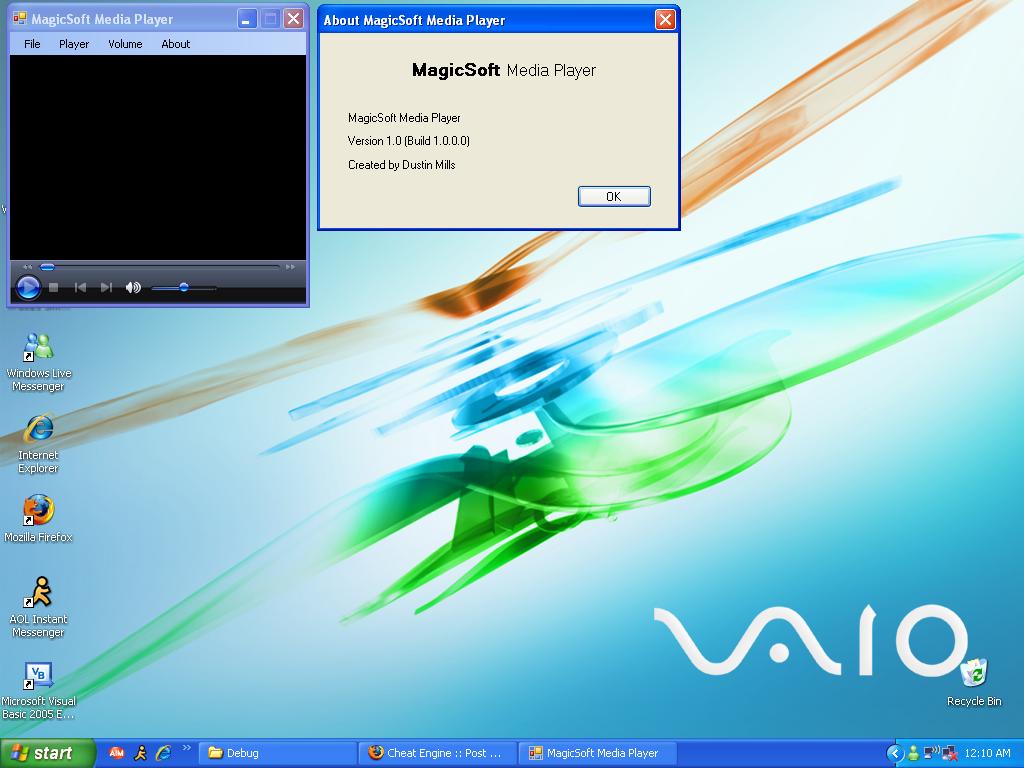This screenshot has height=768, width=1024.
Task: Open the About menu
Action: pos(176,44)
